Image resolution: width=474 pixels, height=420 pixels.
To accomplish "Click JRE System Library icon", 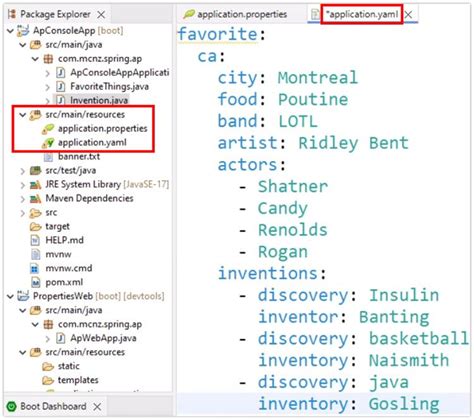I will coord(35,185).
